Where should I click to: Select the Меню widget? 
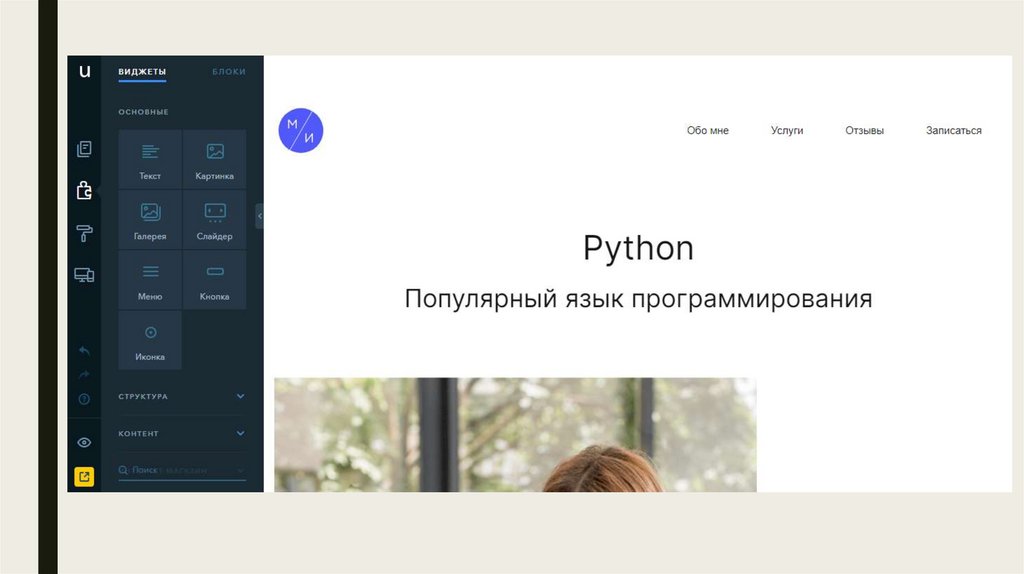pyautogui.click(x=150, y=280)
